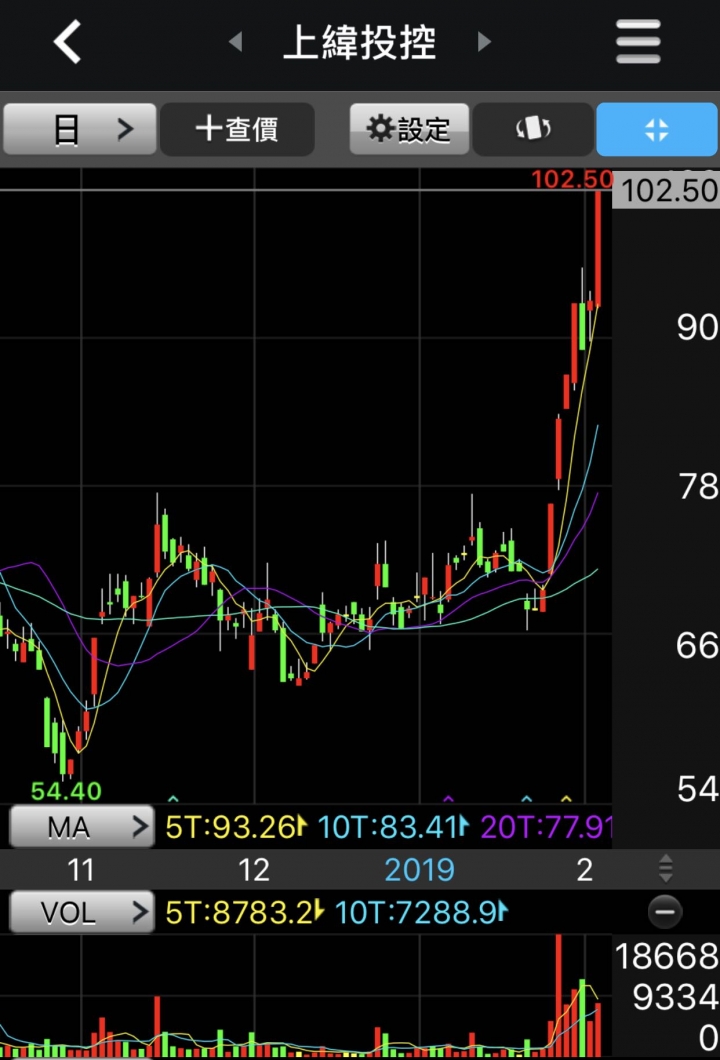Tap the 20T:77.91 moving average value
This screenshot has height=1060, width=720.
pos(546,827)
